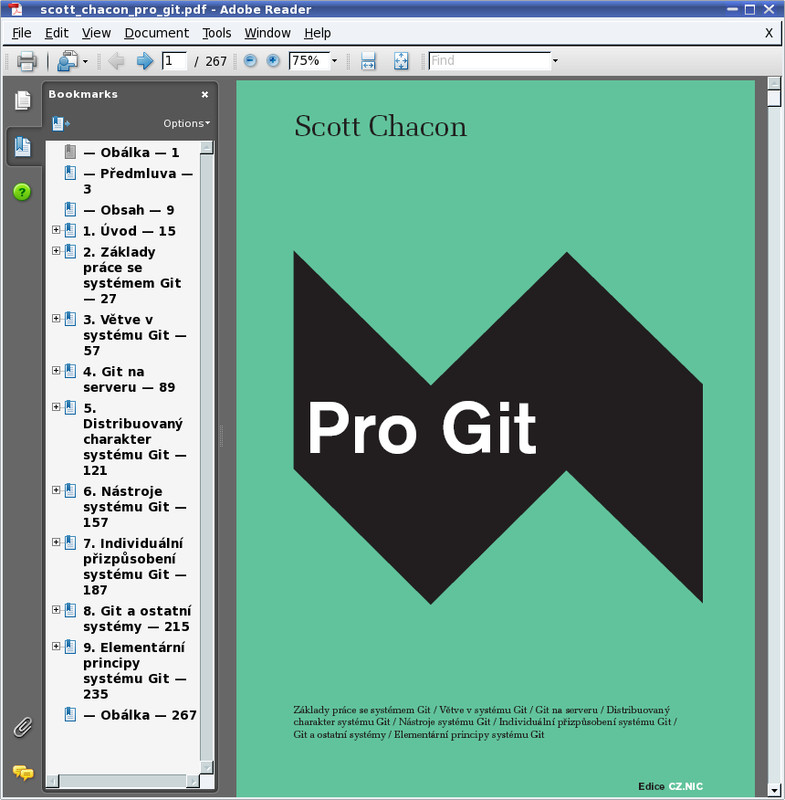Open the collaborate/share toolbar icon
The width and height of the screenshot is (785, 800).
(67, 61)
